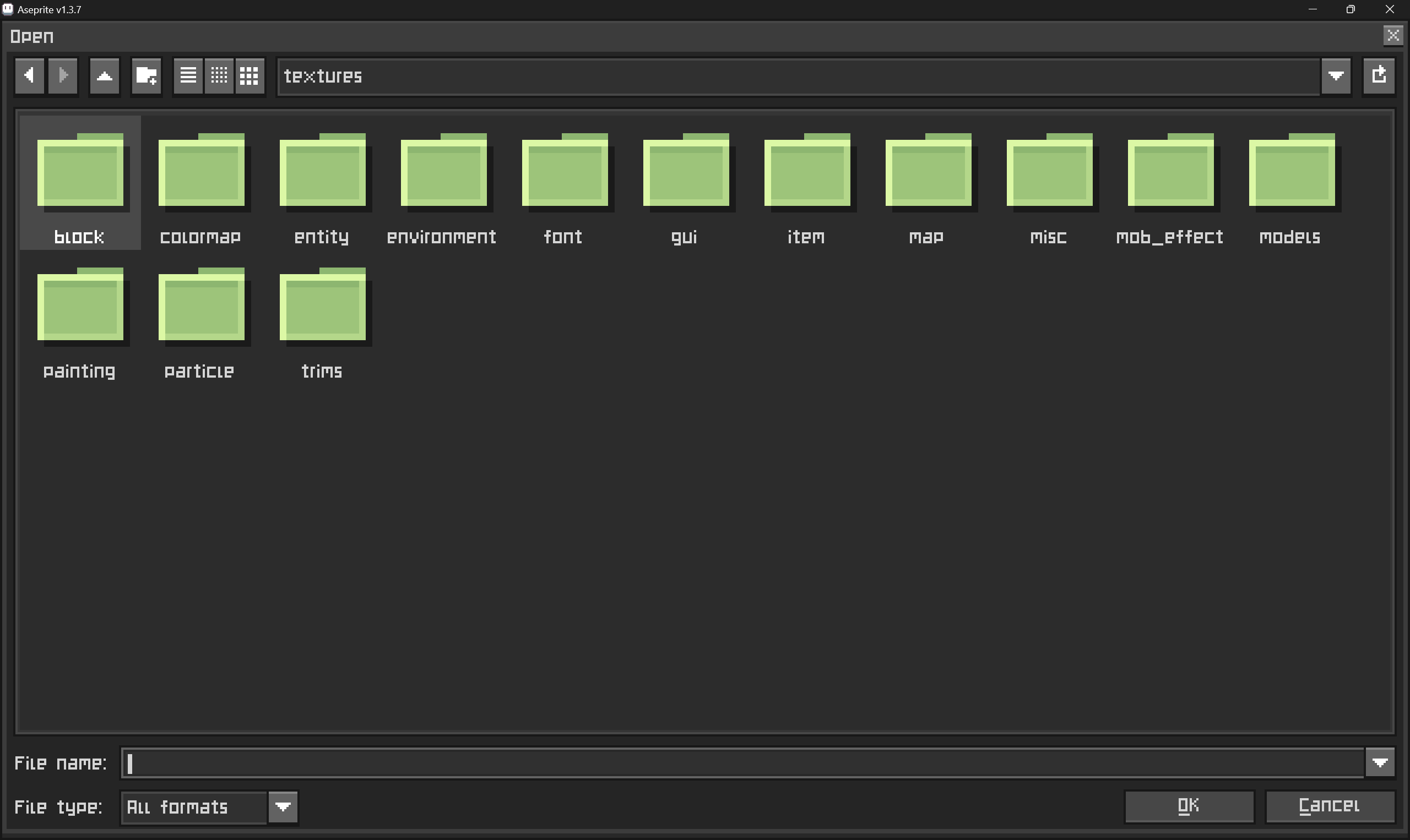Open the File type dropdown
The image size is (1410, 840).
tap(283, 806)
